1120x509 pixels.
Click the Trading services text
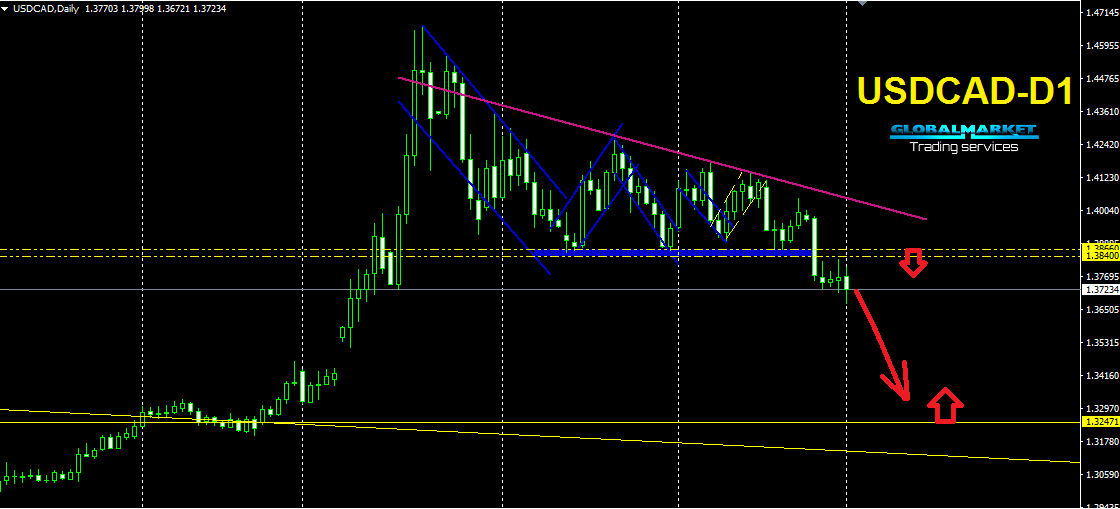963,147
